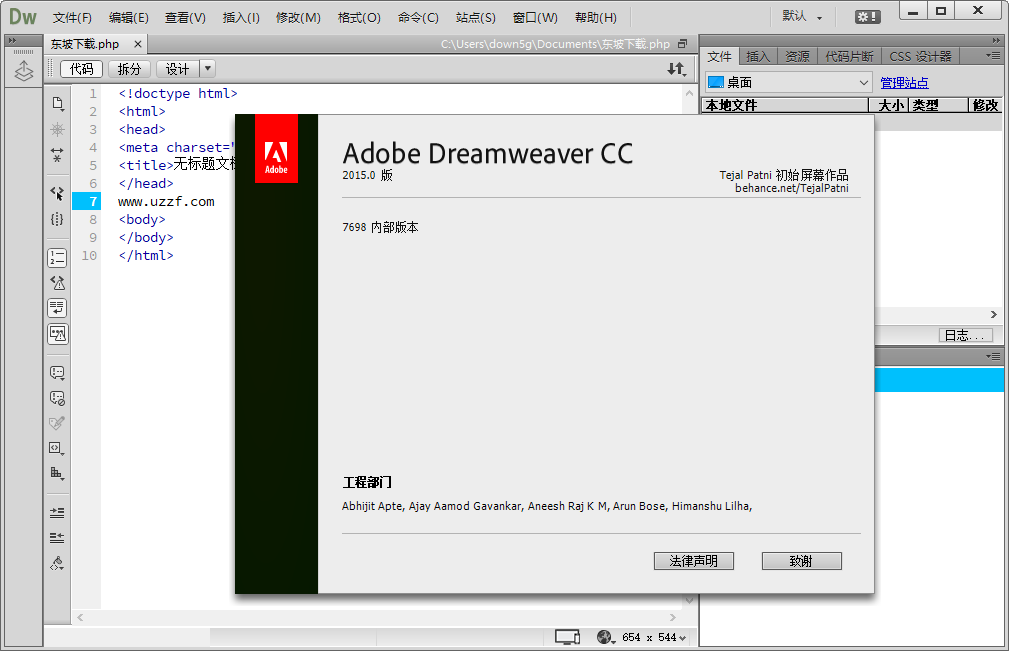Collapse the right panel group arrows
Viewport: 1009px width, 651px height.
click(995, 41)
